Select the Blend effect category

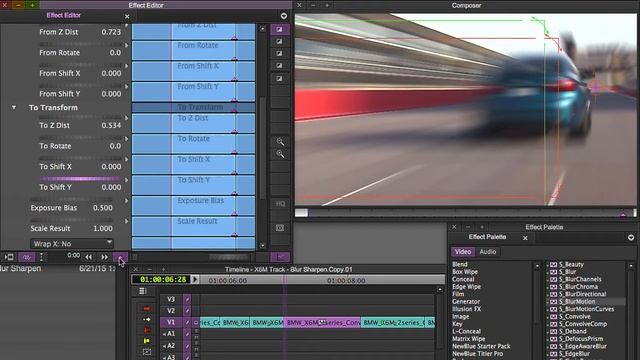[460, 264]
